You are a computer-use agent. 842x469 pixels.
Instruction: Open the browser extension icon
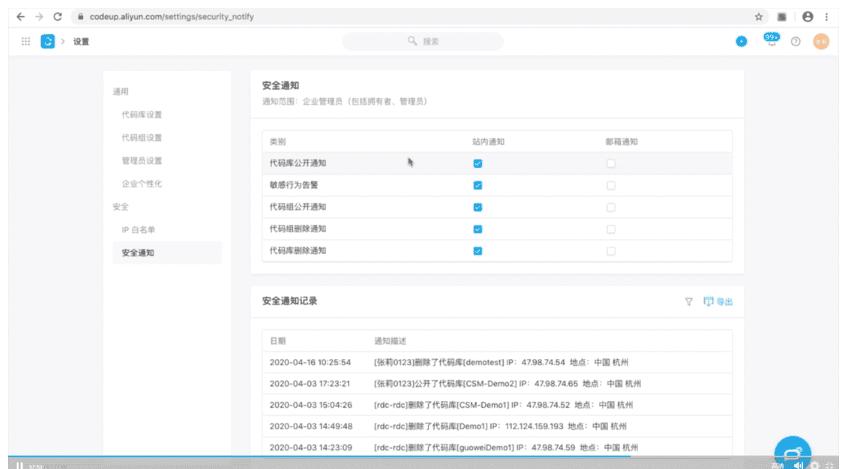coord(782,17)
